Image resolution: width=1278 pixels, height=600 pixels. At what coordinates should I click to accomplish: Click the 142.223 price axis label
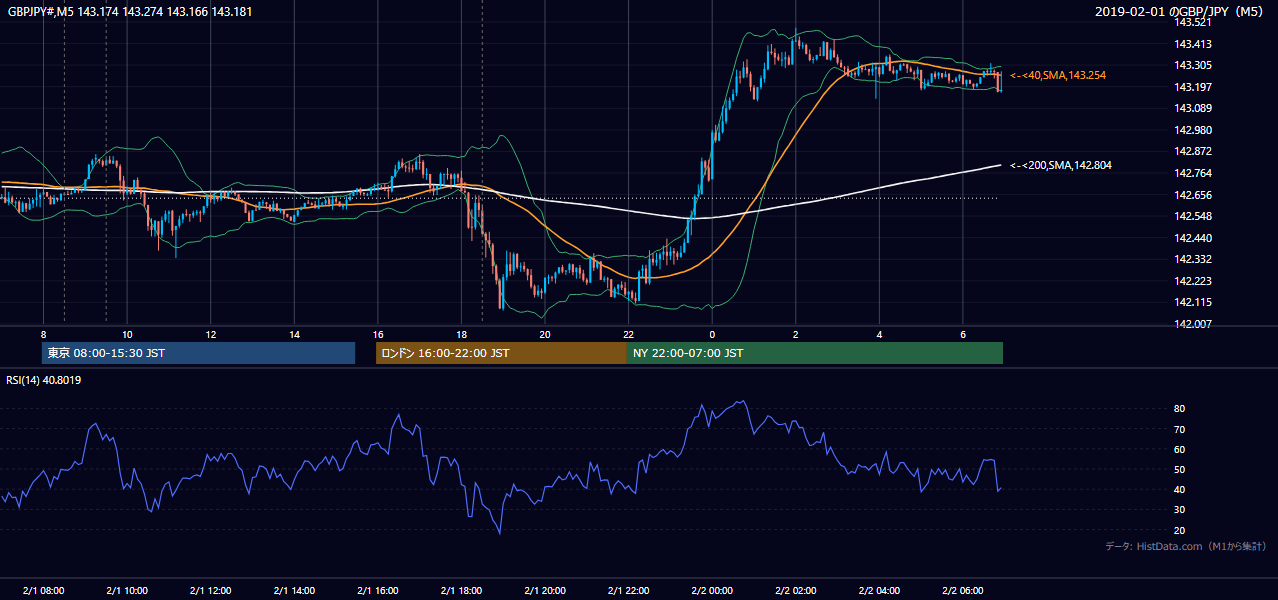pos(1192,281)
